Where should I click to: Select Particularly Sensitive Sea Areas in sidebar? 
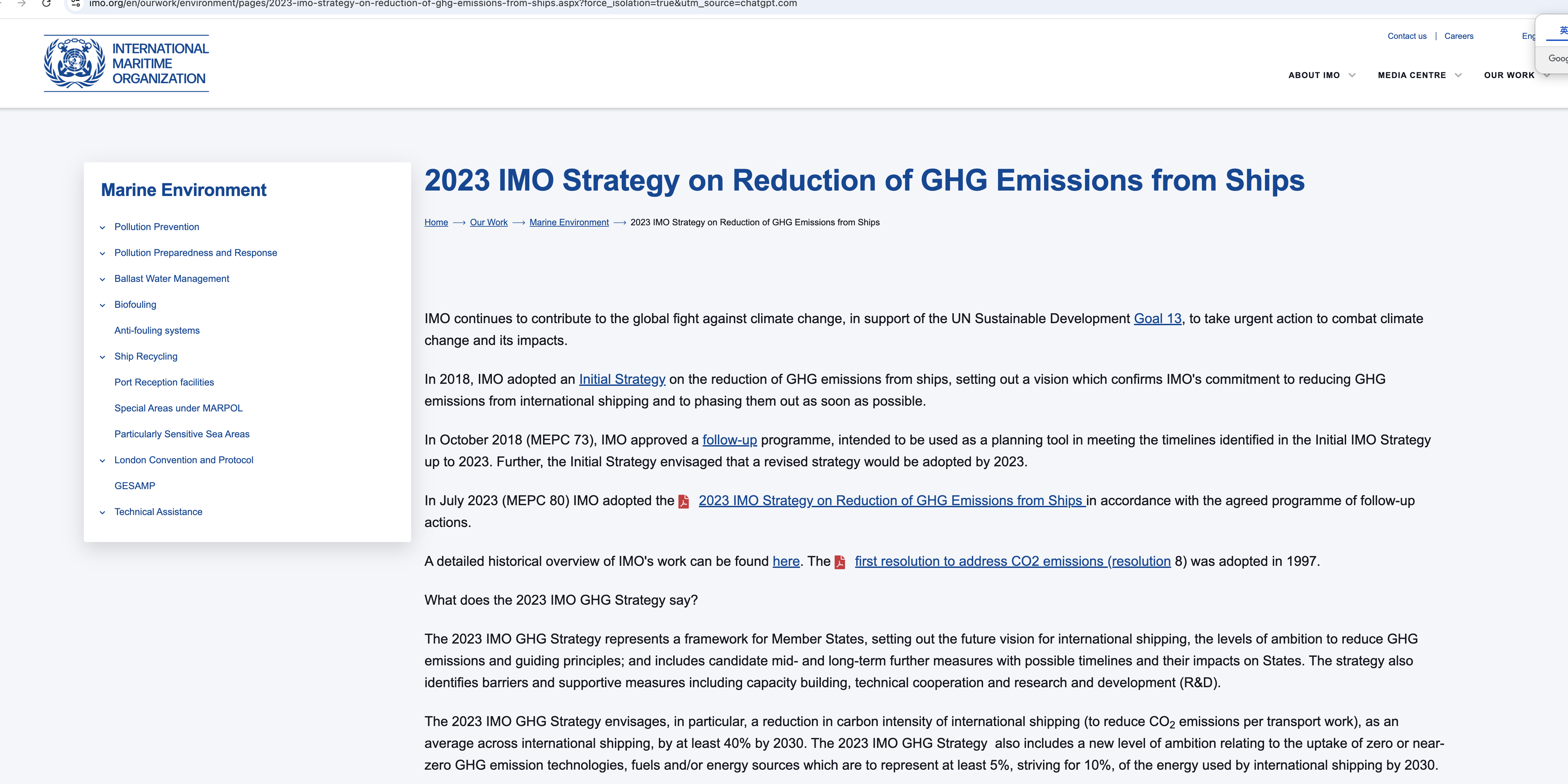coord(182,434)
